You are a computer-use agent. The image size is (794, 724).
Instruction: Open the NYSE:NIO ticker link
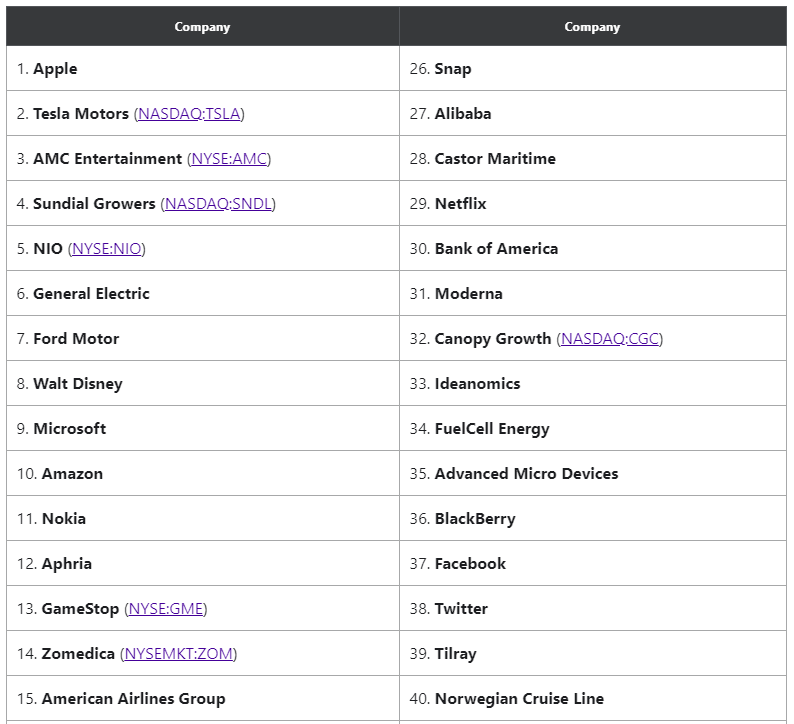point(107,249)
